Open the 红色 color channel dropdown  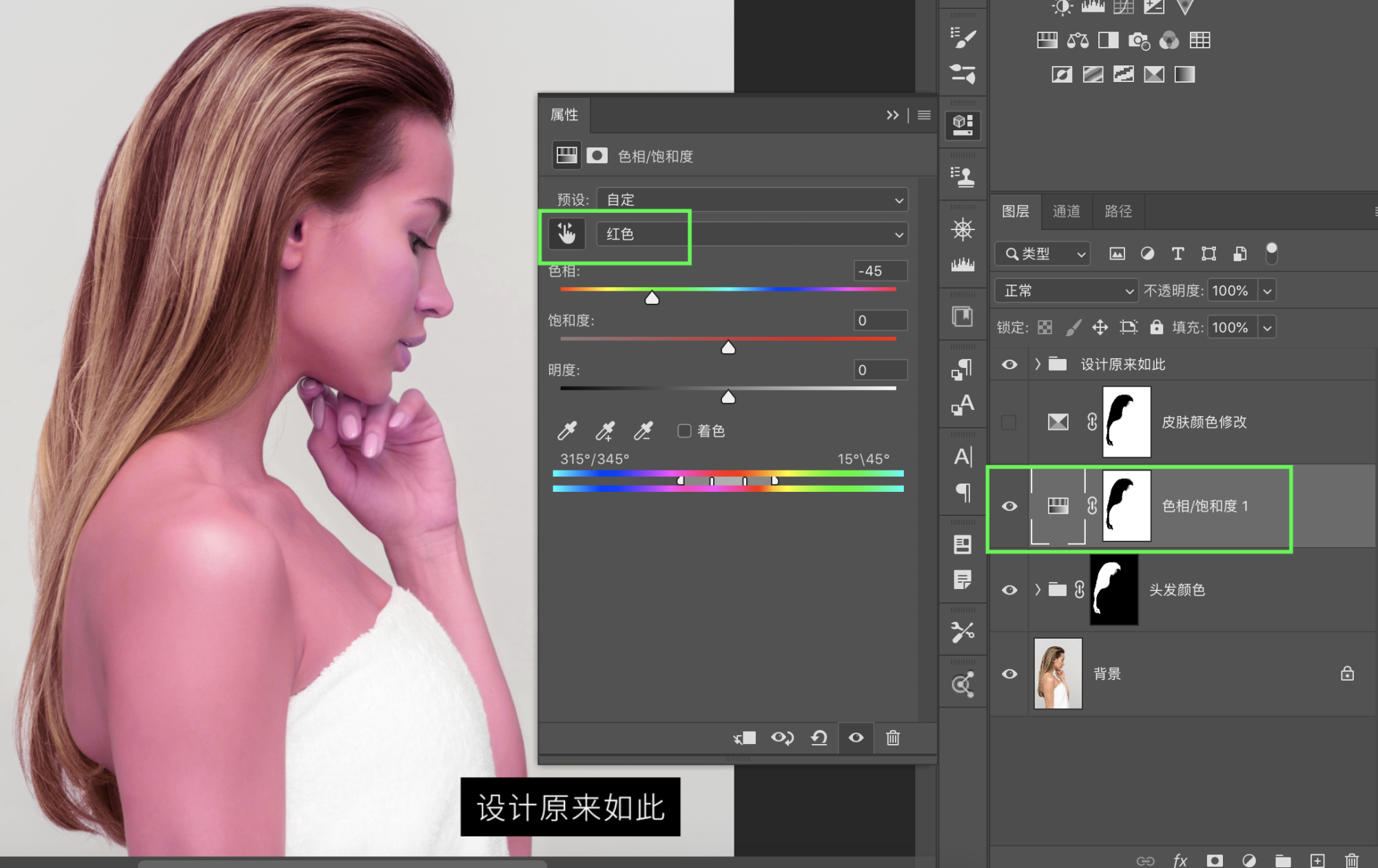click(752, 234)
